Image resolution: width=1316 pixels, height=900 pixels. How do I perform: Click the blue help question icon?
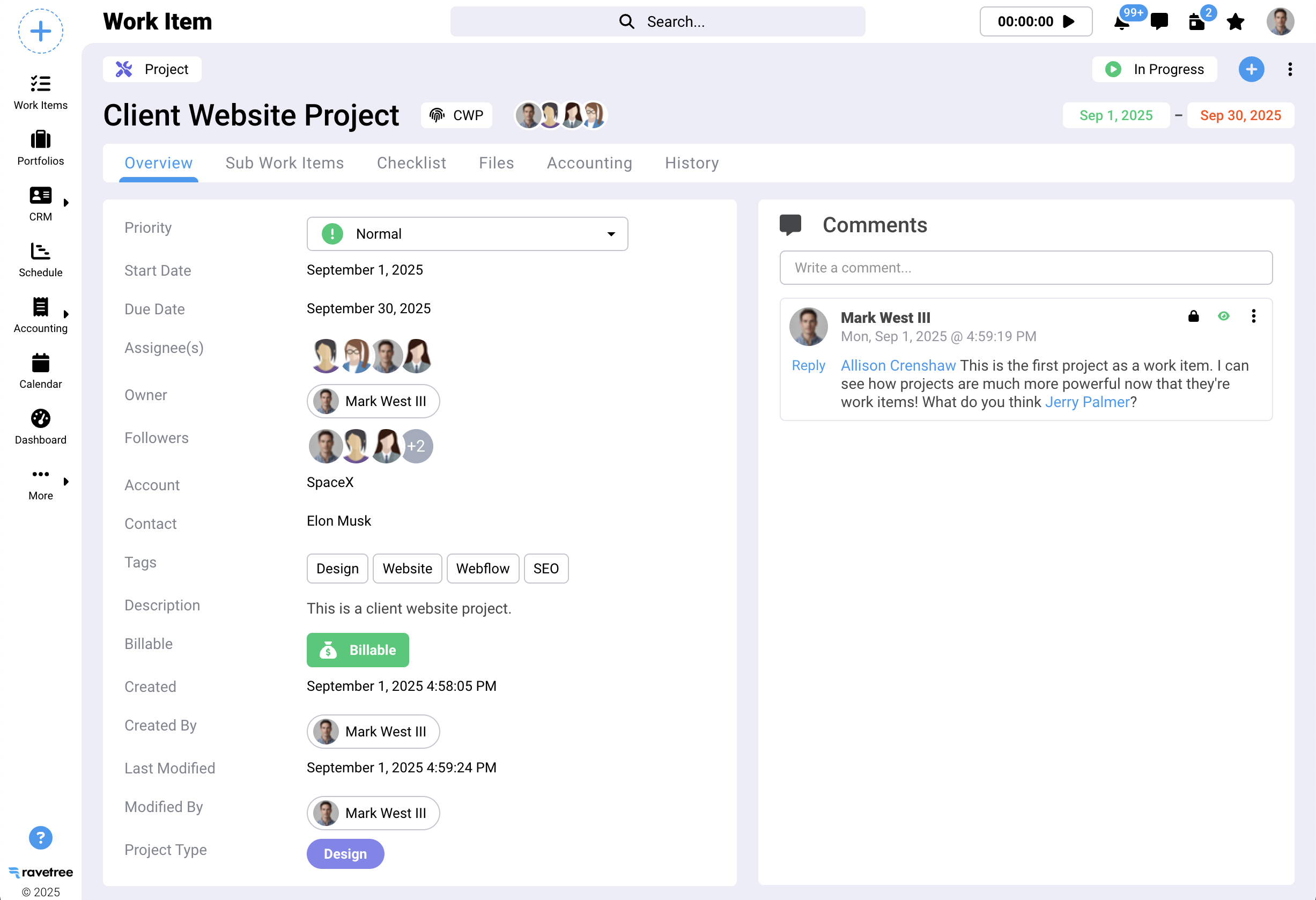click(x=40, y=837)
